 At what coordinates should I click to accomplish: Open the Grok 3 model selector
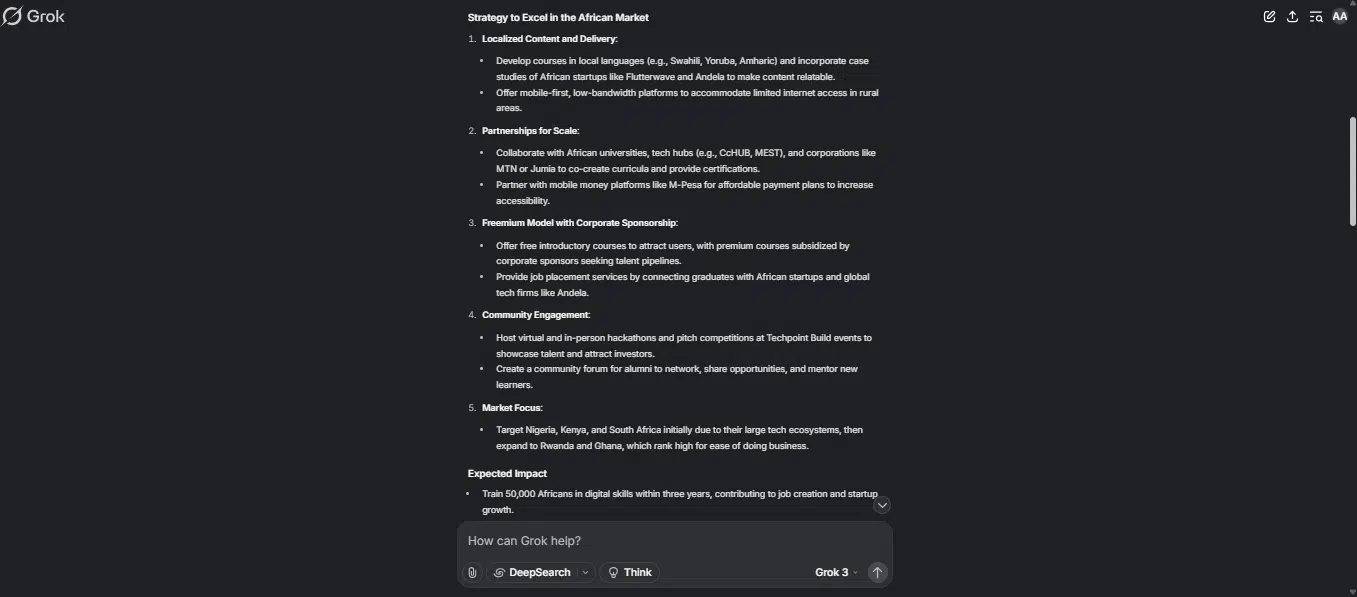pyautogui.click(x=836, y=572)
